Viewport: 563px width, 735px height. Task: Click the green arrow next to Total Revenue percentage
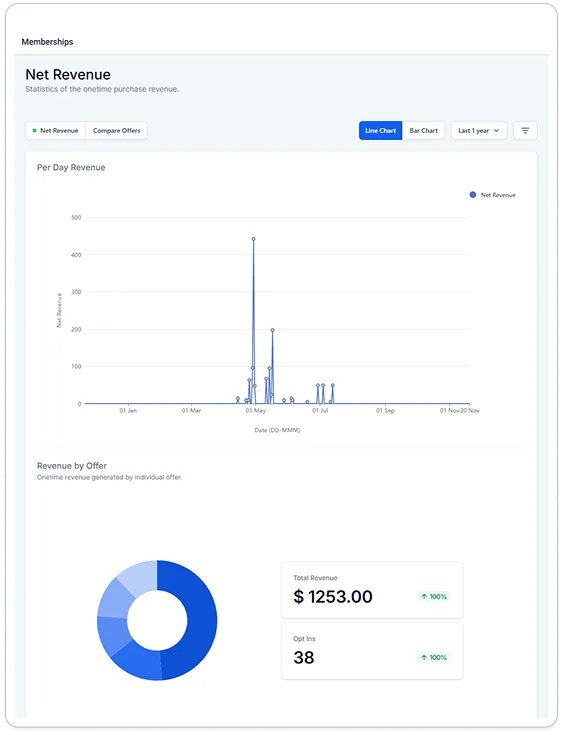coord(424,597)
